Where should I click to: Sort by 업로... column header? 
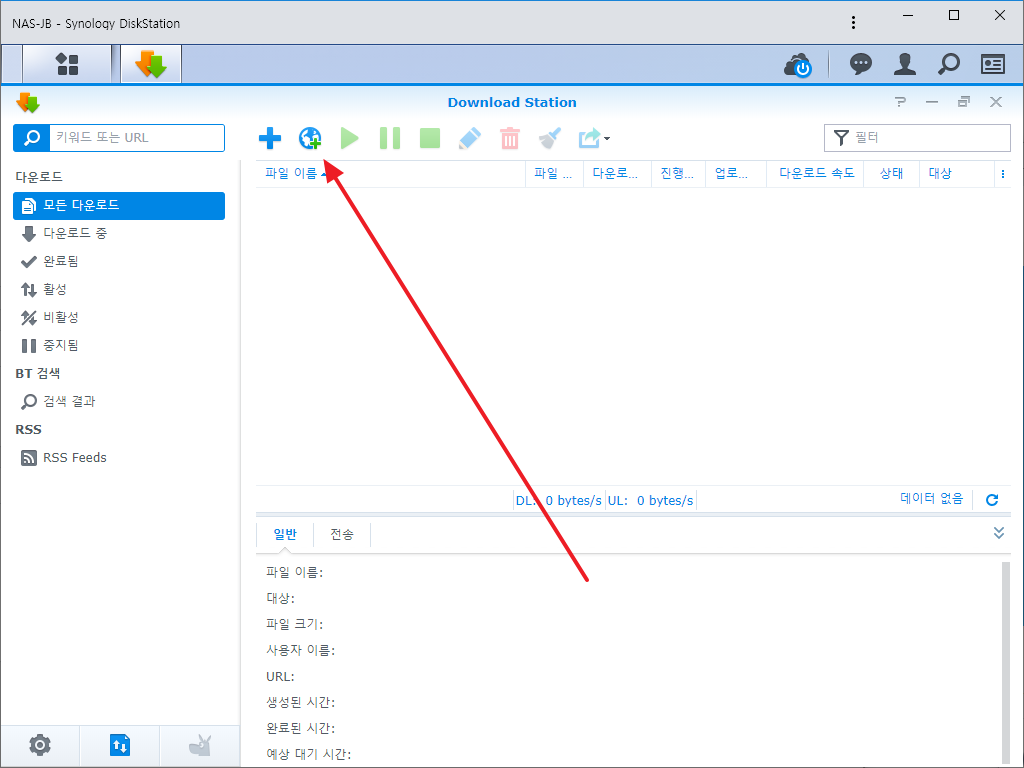pos(735,173)
